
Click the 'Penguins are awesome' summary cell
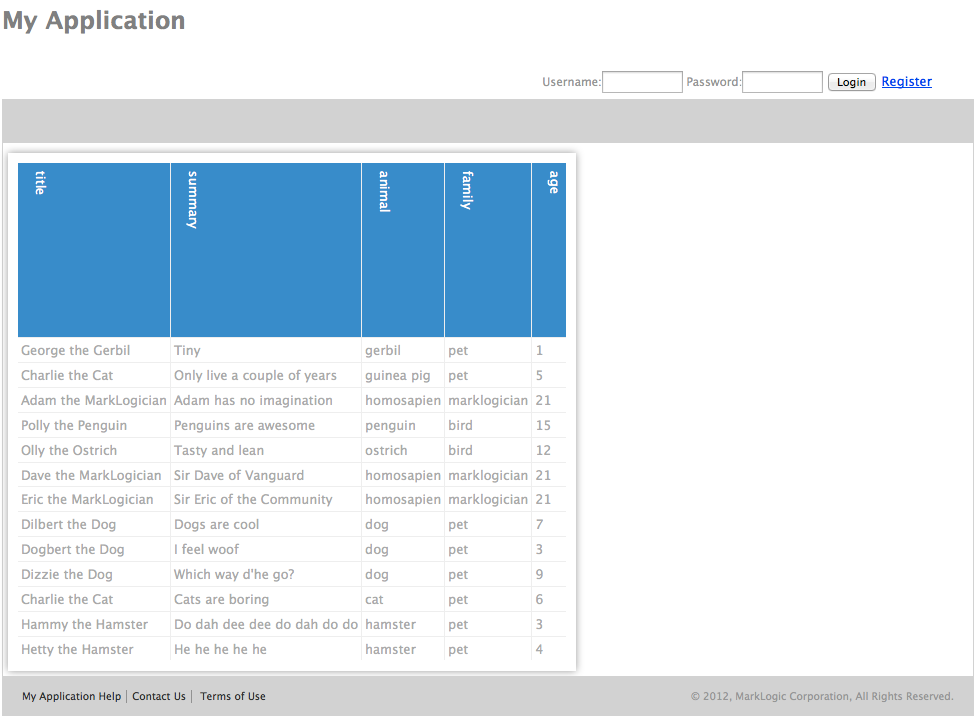(x=244, y=426)
